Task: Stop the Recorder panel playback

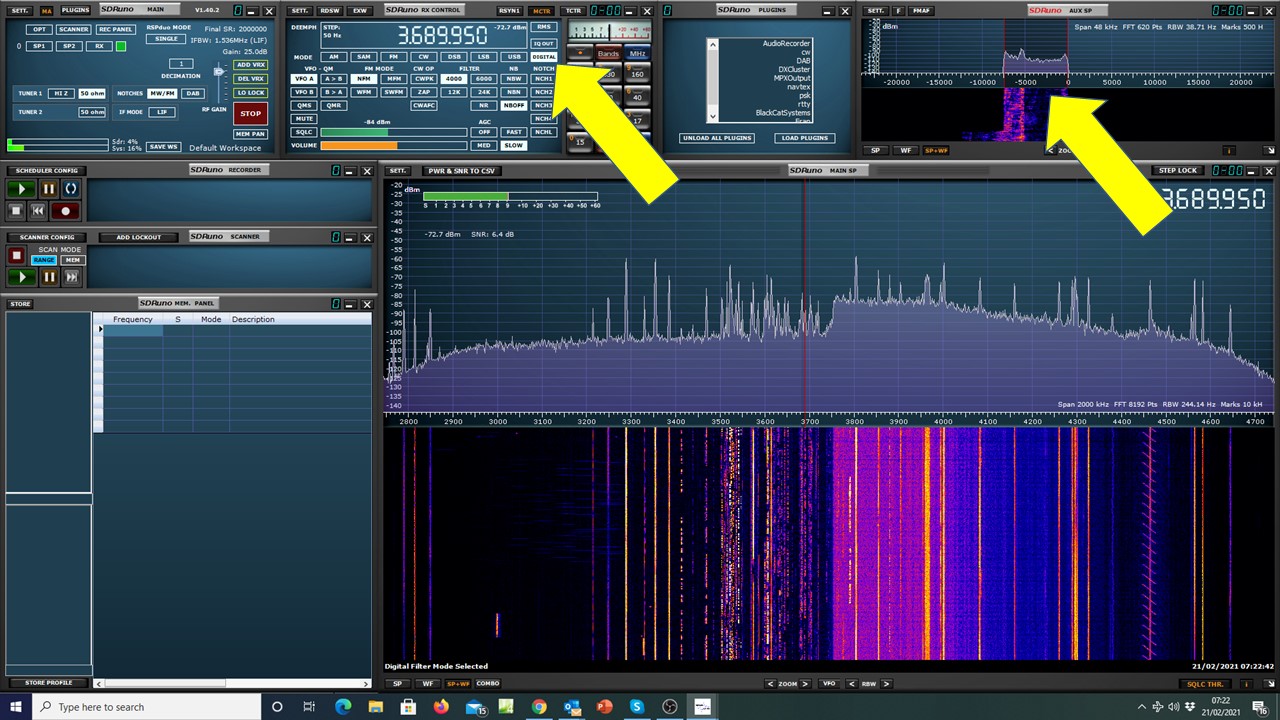Action: coord(16,211)
